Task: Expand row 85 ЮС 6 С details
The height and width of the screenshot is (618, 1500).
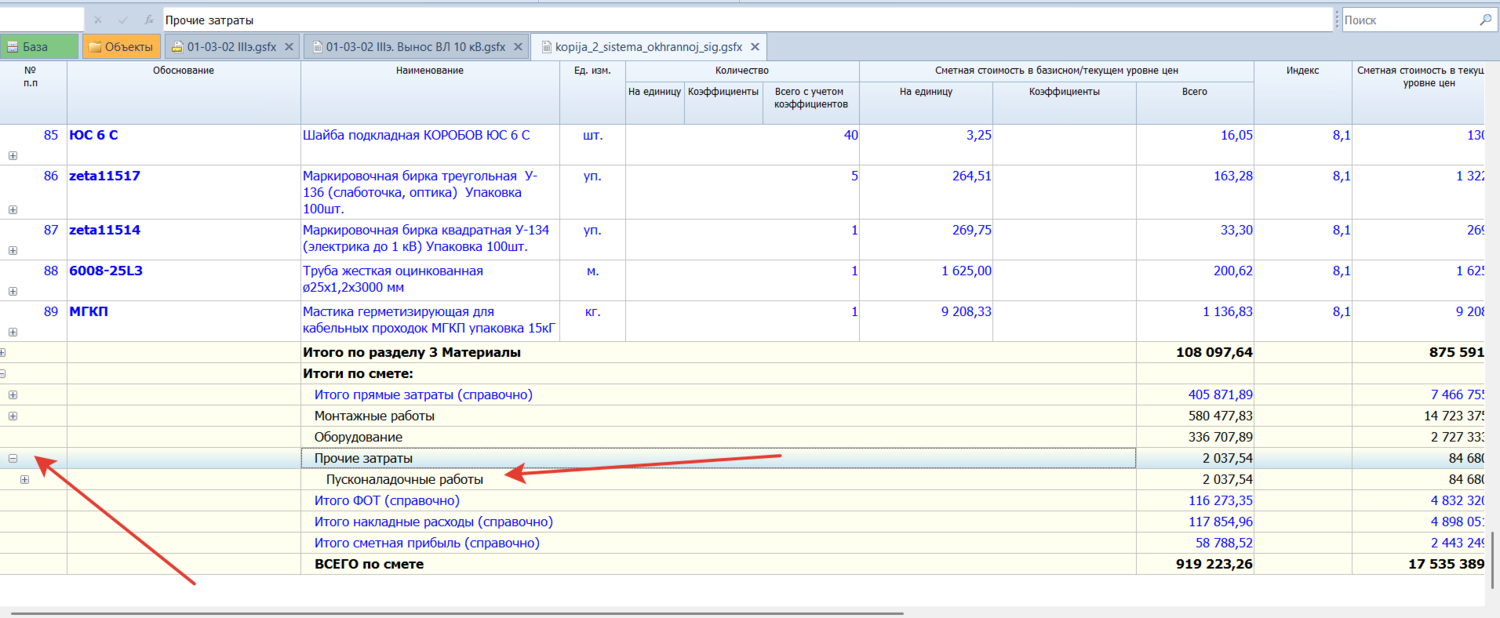Action: point(13,155)
